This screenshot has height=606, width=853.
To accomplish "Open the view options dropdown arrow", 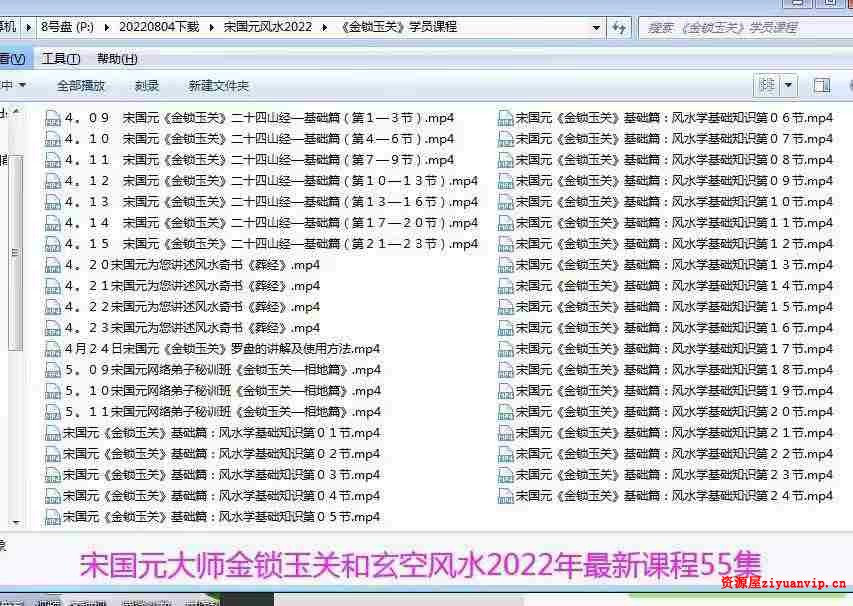I will 788,85.
